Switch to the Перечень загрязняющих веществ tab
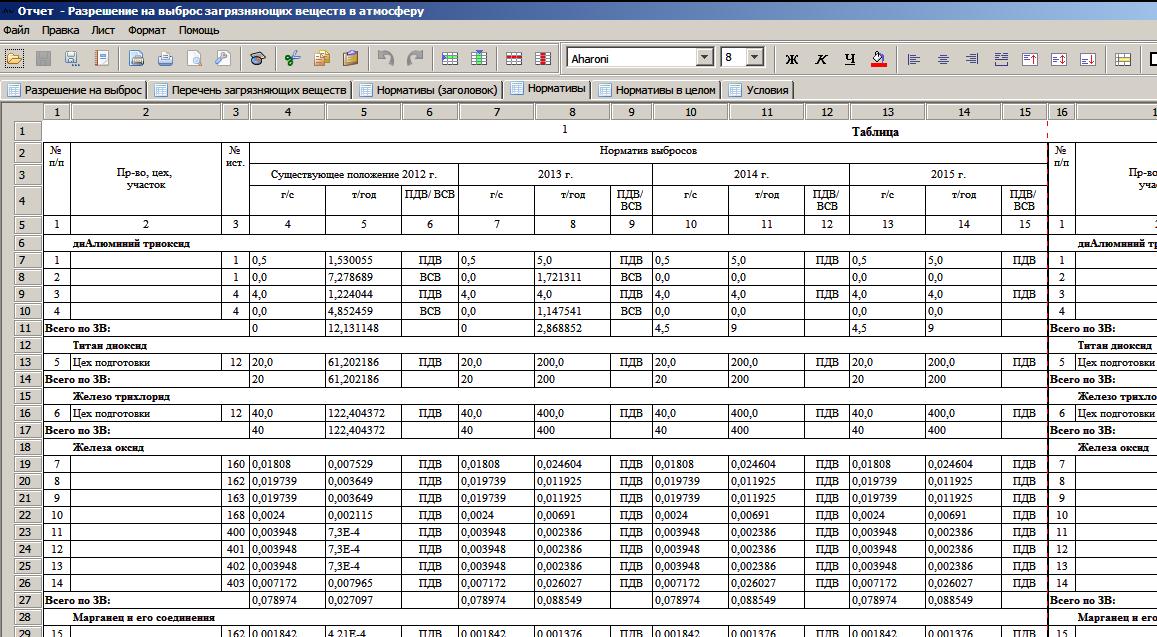The height and width of the screenshot is (637, 1157). click(x=250, y=90)
